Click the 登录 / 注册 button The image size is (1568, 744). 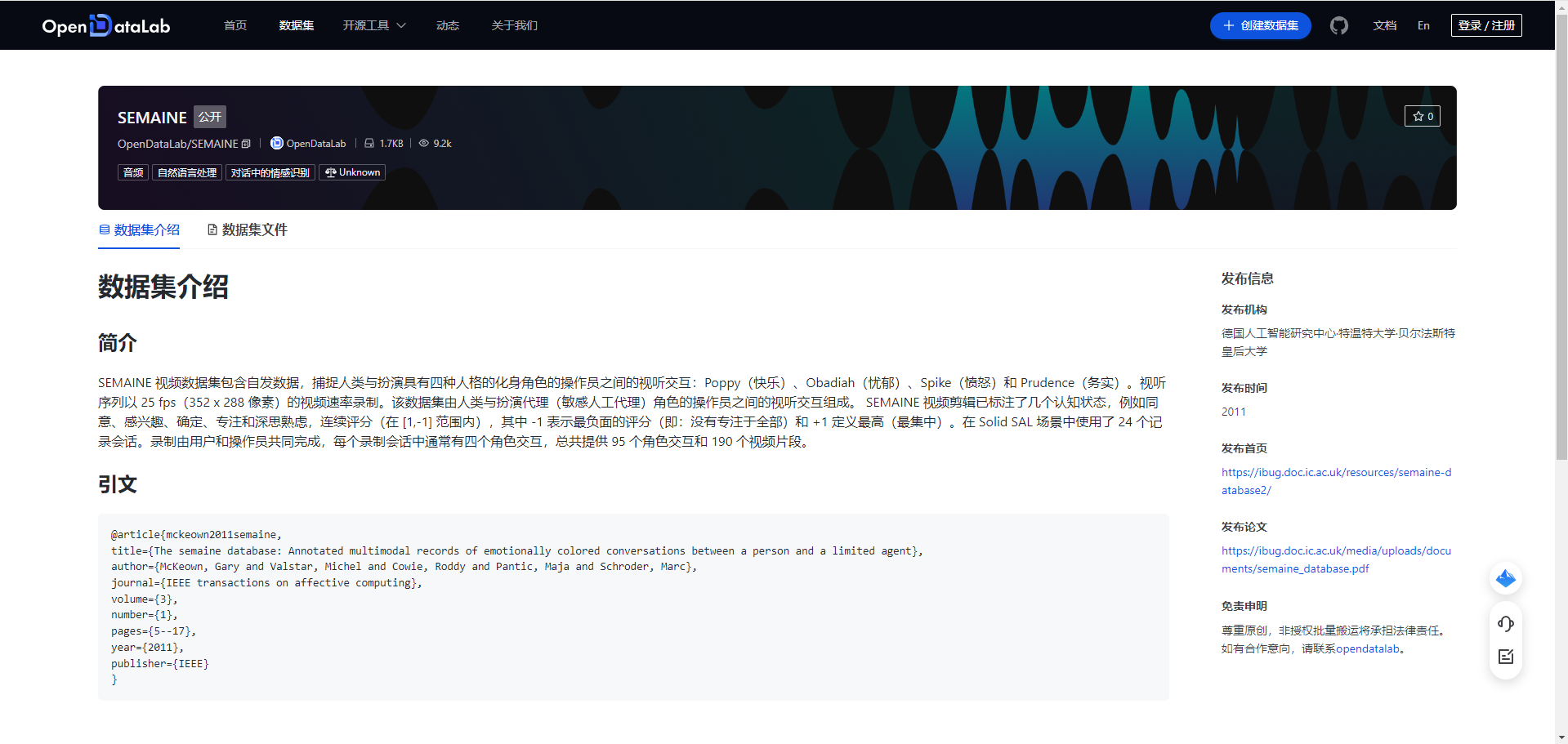click(x=1486, y=25)
